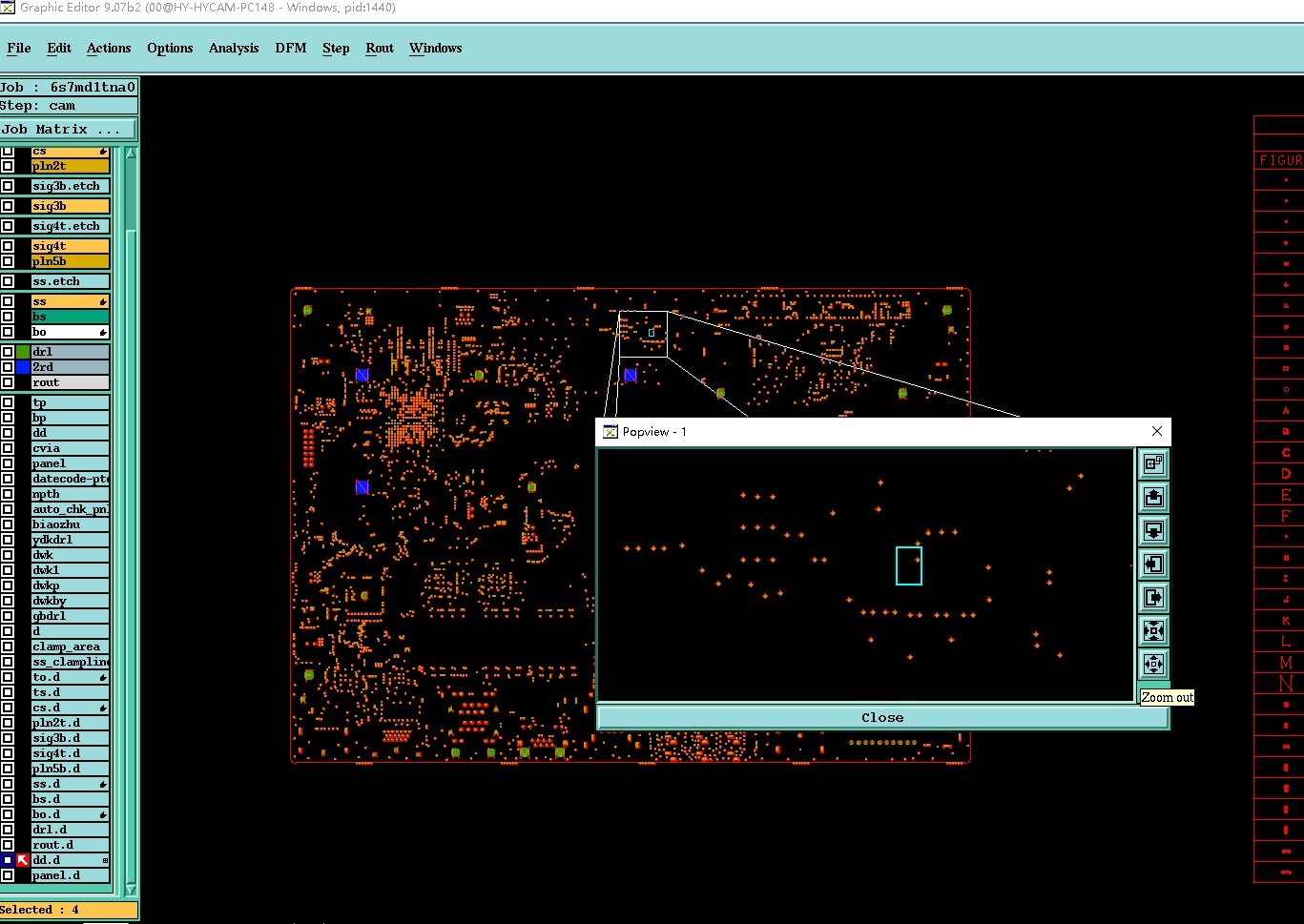Close the Popview window with X
The width and height of the screenshot is (1304, 924).
coord(1157,431)
